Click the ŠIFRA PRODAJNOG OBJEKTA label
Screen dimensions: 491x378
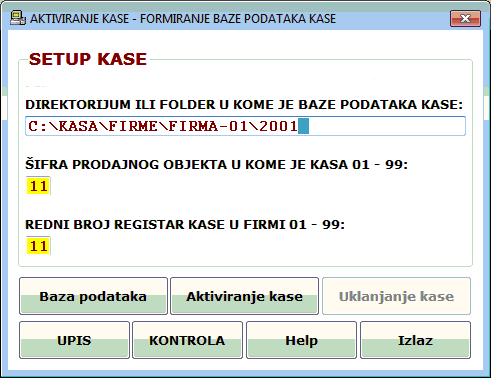pos(216,165)
